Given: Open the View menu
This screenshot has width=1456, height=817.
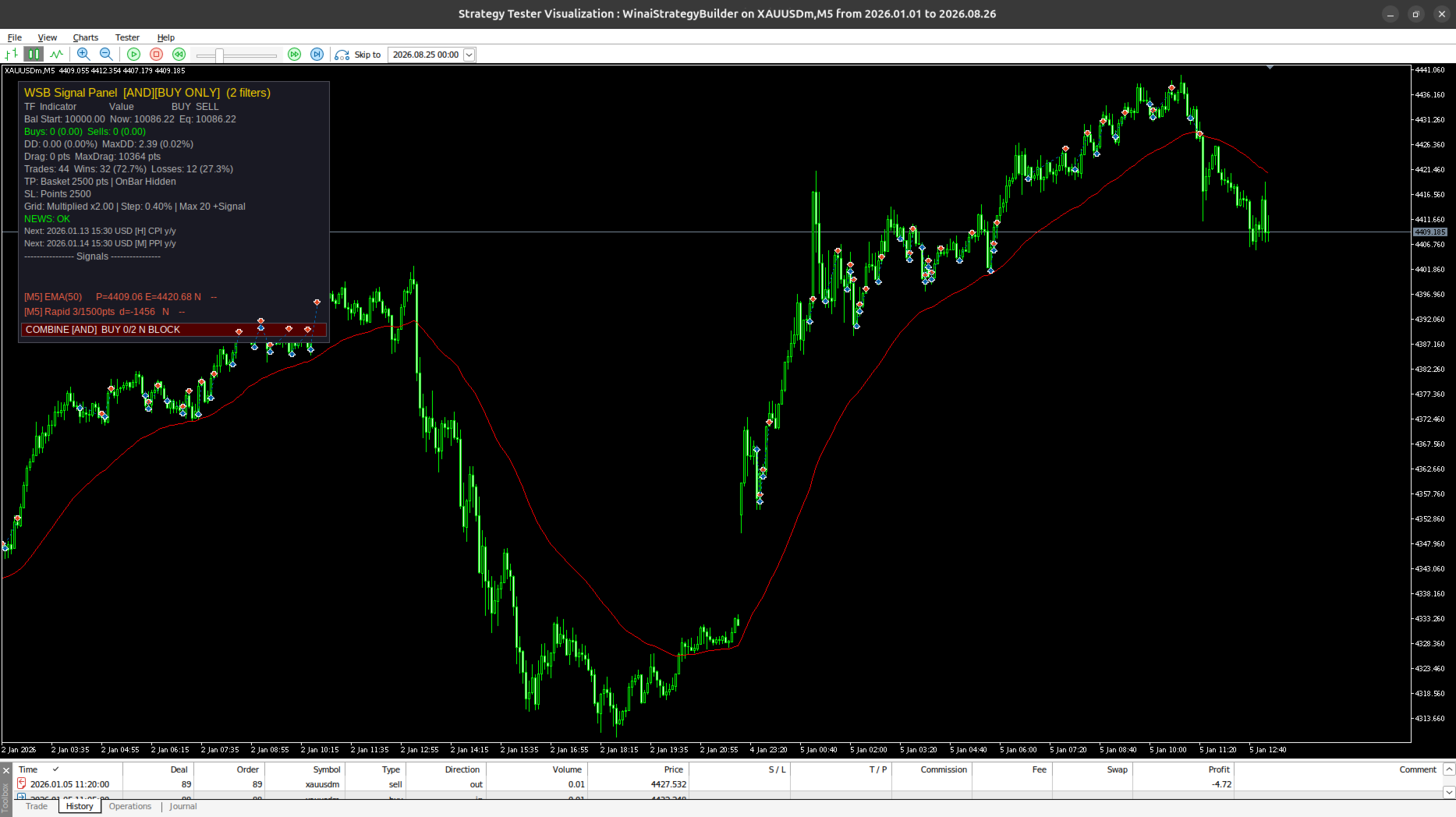Looking at the screenshot, I should point(48,37).
